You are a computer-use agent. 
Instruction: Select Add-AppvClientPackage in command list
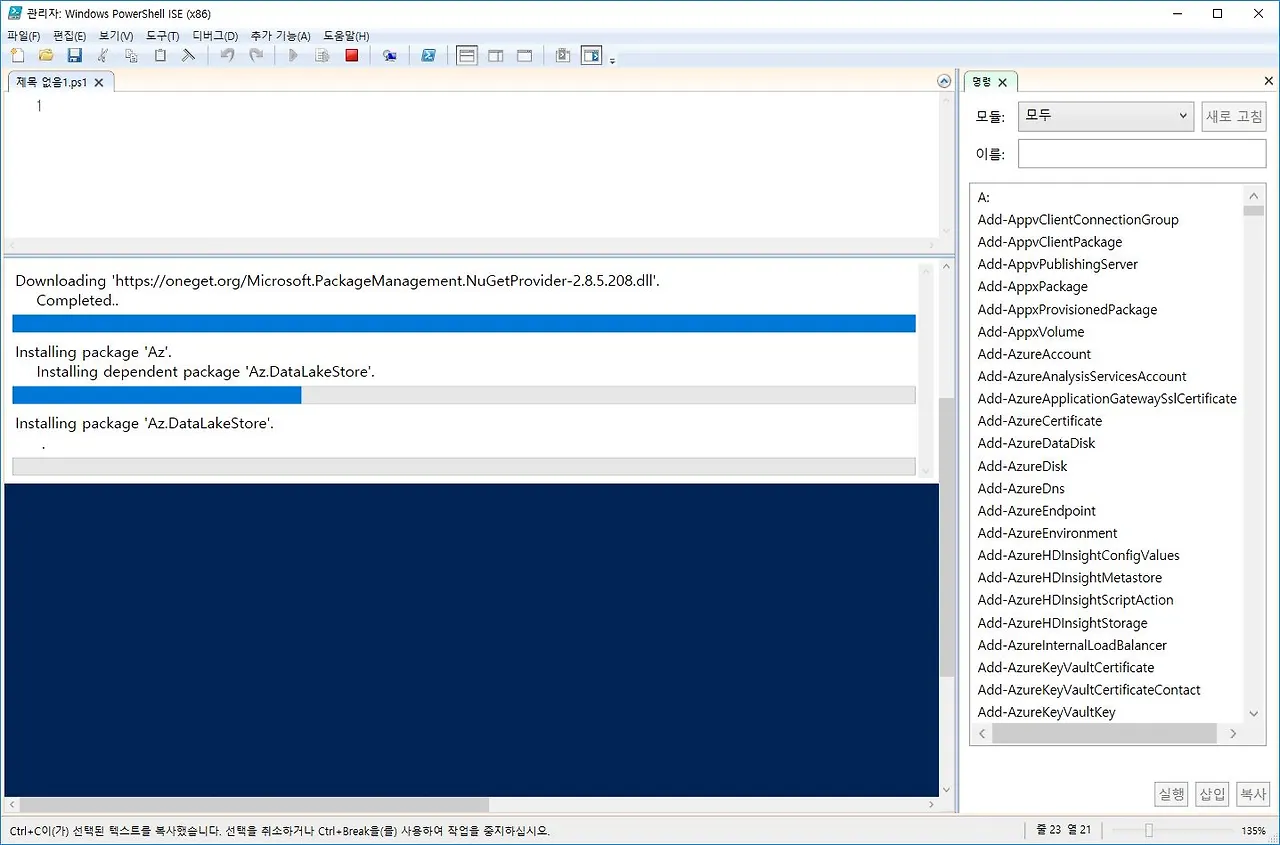point(1050,242)
